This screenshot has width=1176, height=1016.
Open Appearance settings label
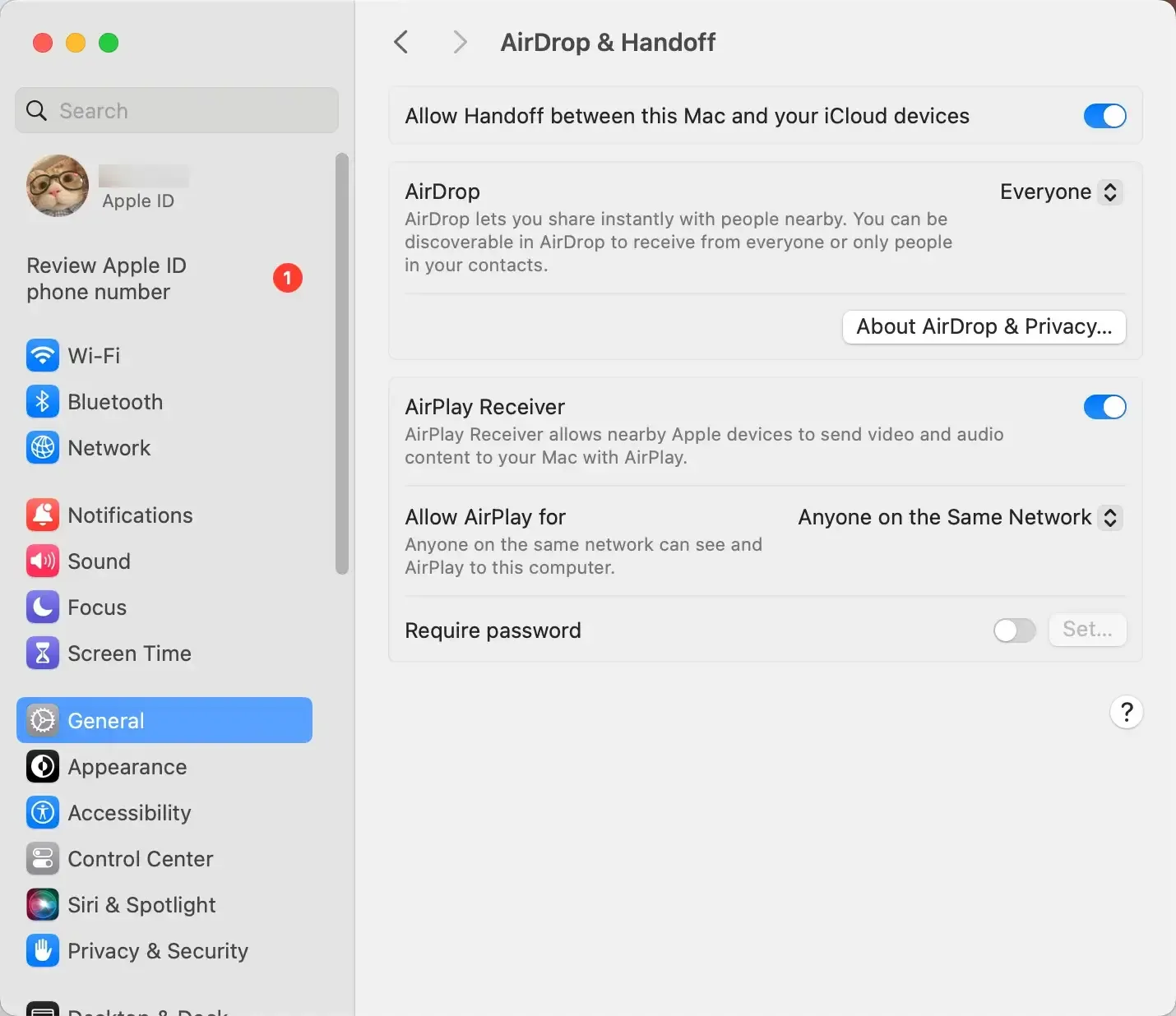pos(127,767)
